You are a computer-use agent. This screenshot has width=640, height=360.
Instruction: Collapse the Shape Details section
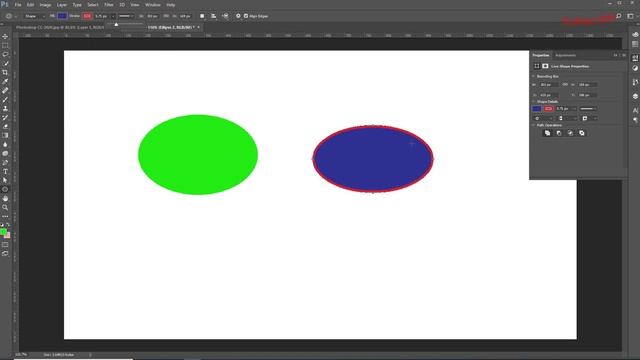tap(533, 102)
